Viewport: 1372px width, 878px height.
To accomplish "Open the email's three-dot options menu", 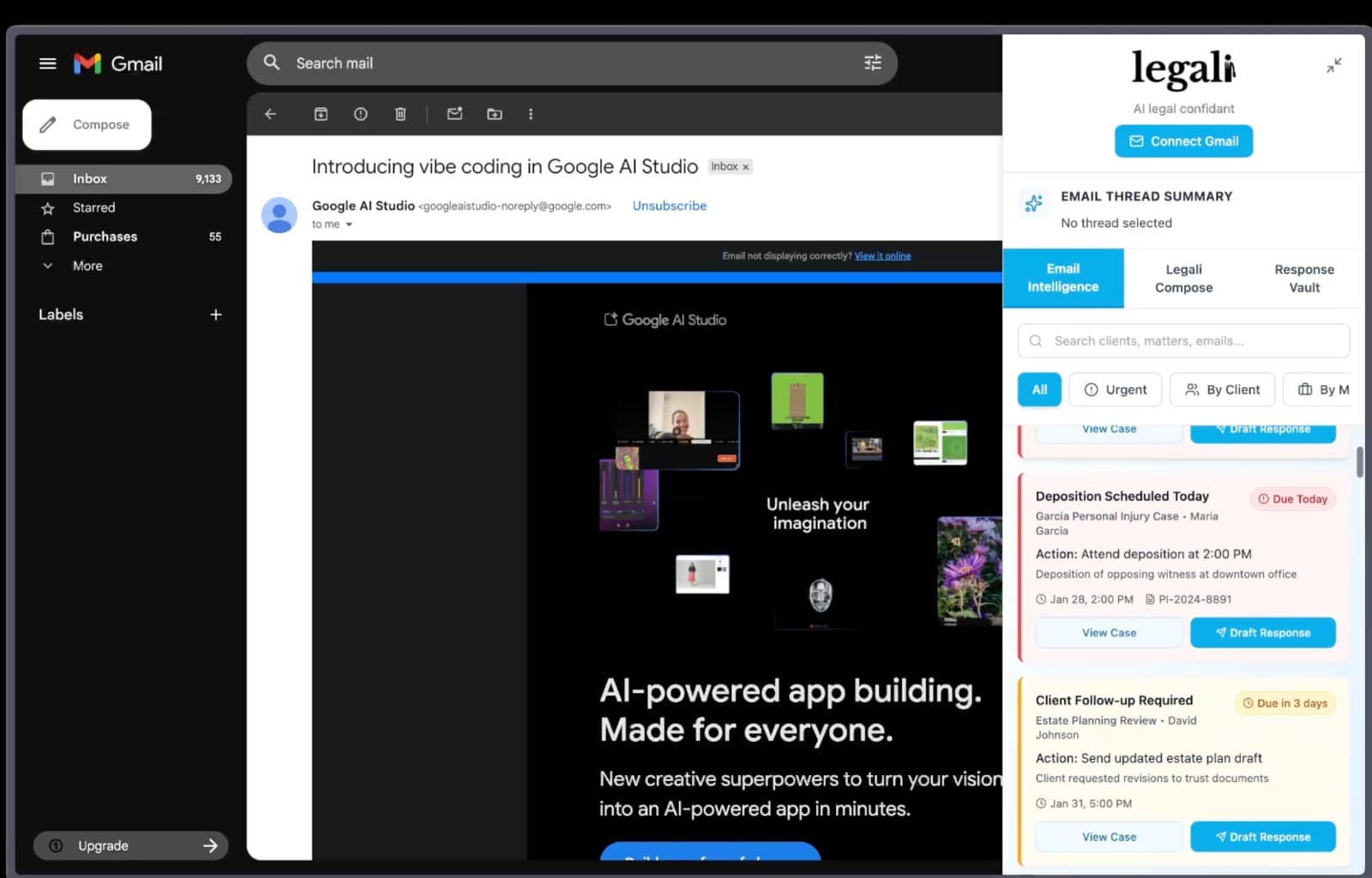I will (x=531, y=113).
